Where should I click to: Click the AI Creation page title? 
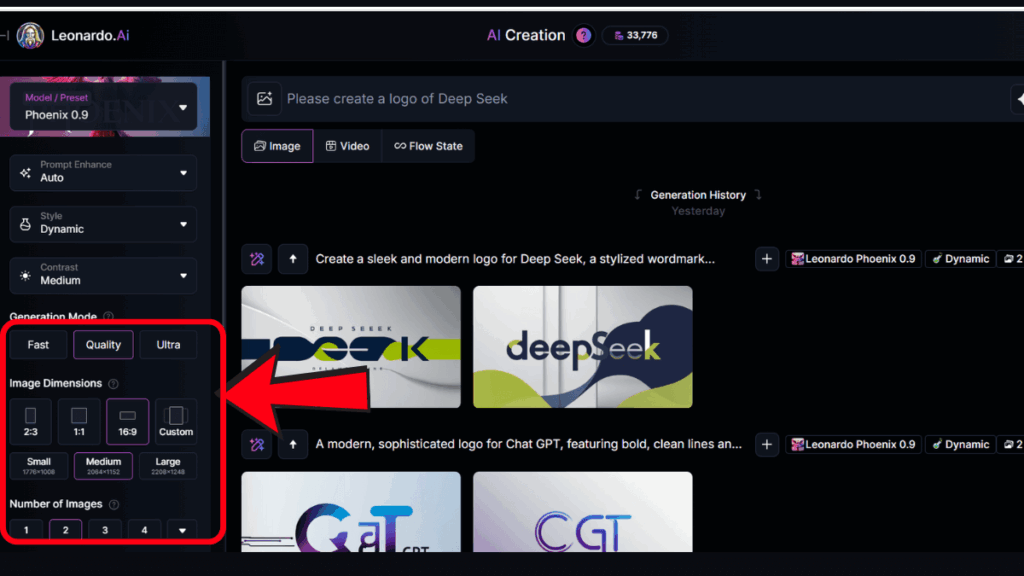click(x=526, y=35)
